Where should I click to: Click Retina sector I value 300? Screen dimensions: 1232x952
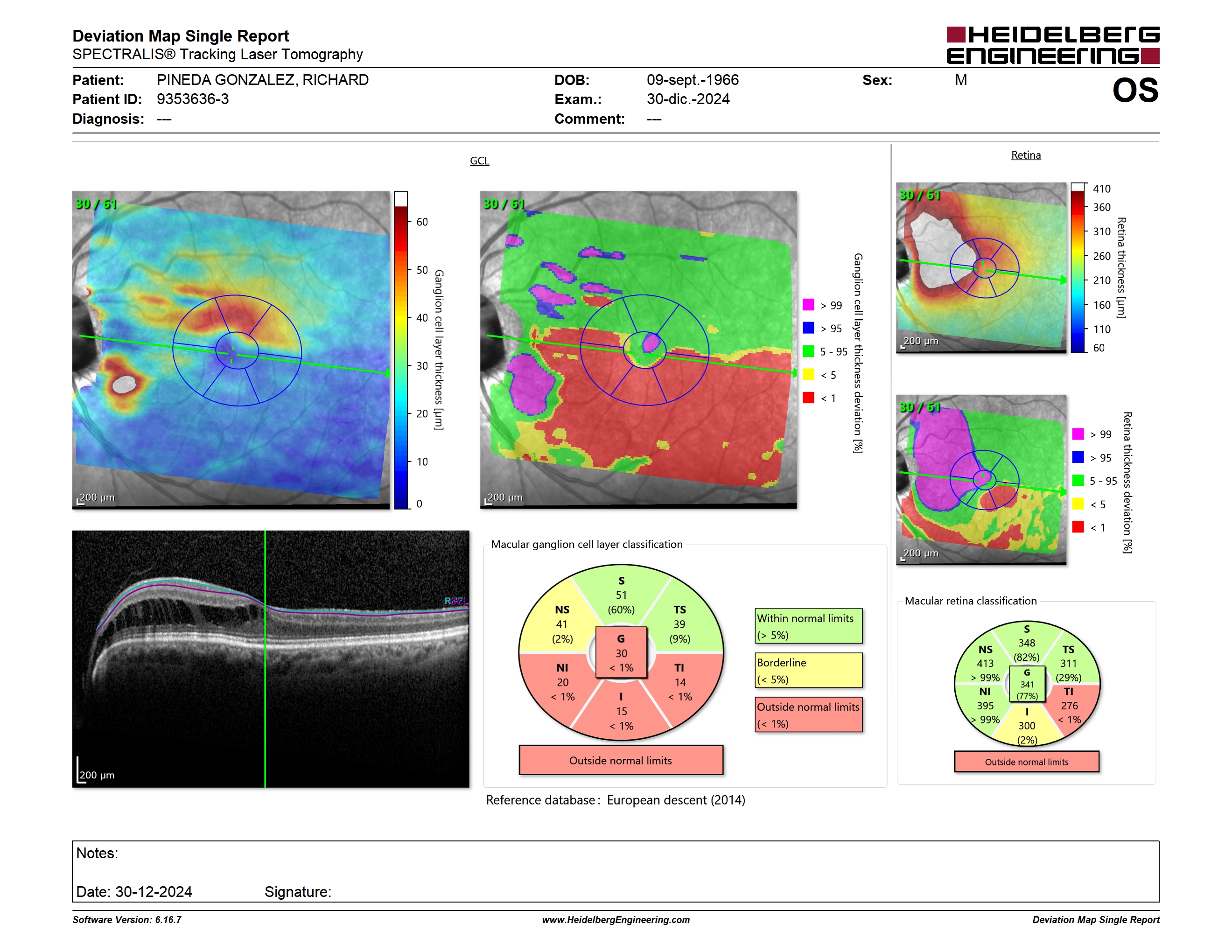[x=1027, y=726]
